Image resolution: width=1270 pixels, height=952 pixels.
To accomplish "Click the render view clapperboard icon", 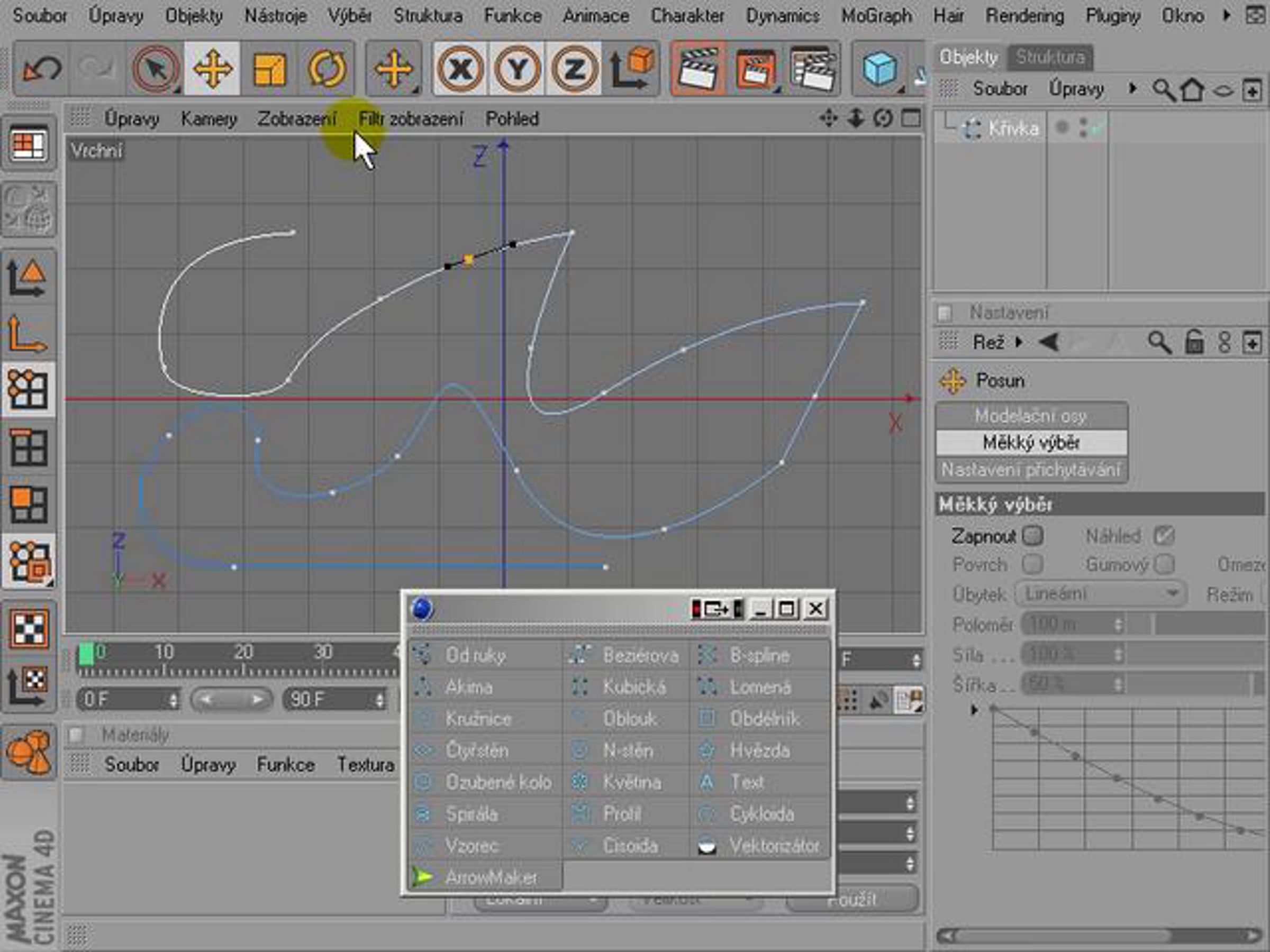I will tap(697, 69).
